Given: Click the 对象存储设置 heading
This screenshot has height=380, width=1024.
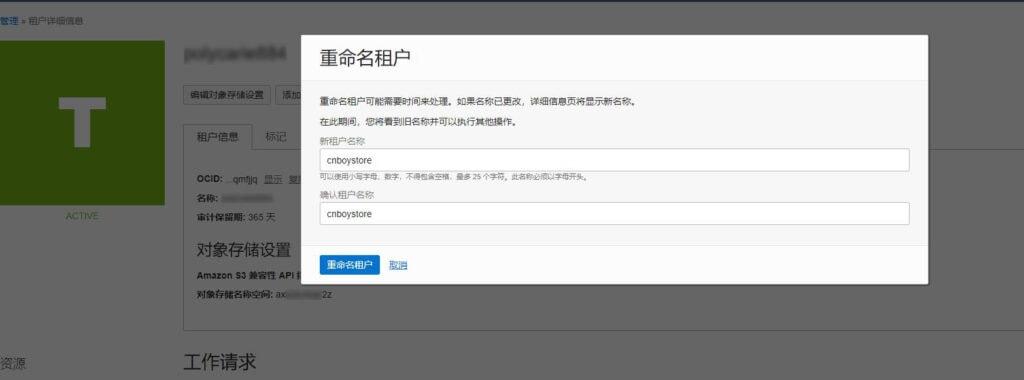Looking at the screenshot, I should click(243, 249).
